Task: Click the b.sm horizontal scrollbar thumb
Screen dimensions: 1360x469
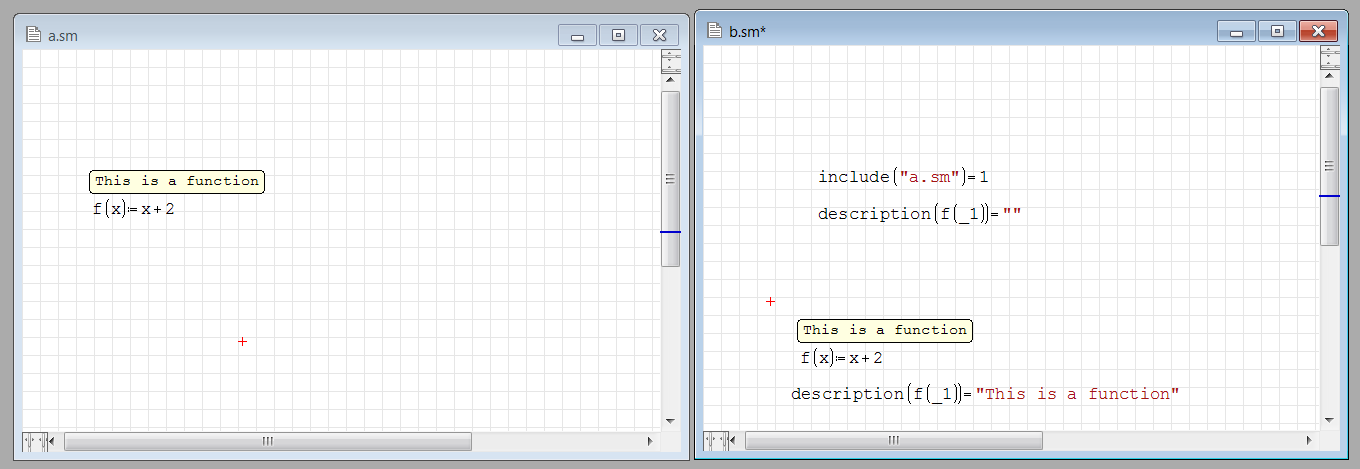Action: pos(893,440)
